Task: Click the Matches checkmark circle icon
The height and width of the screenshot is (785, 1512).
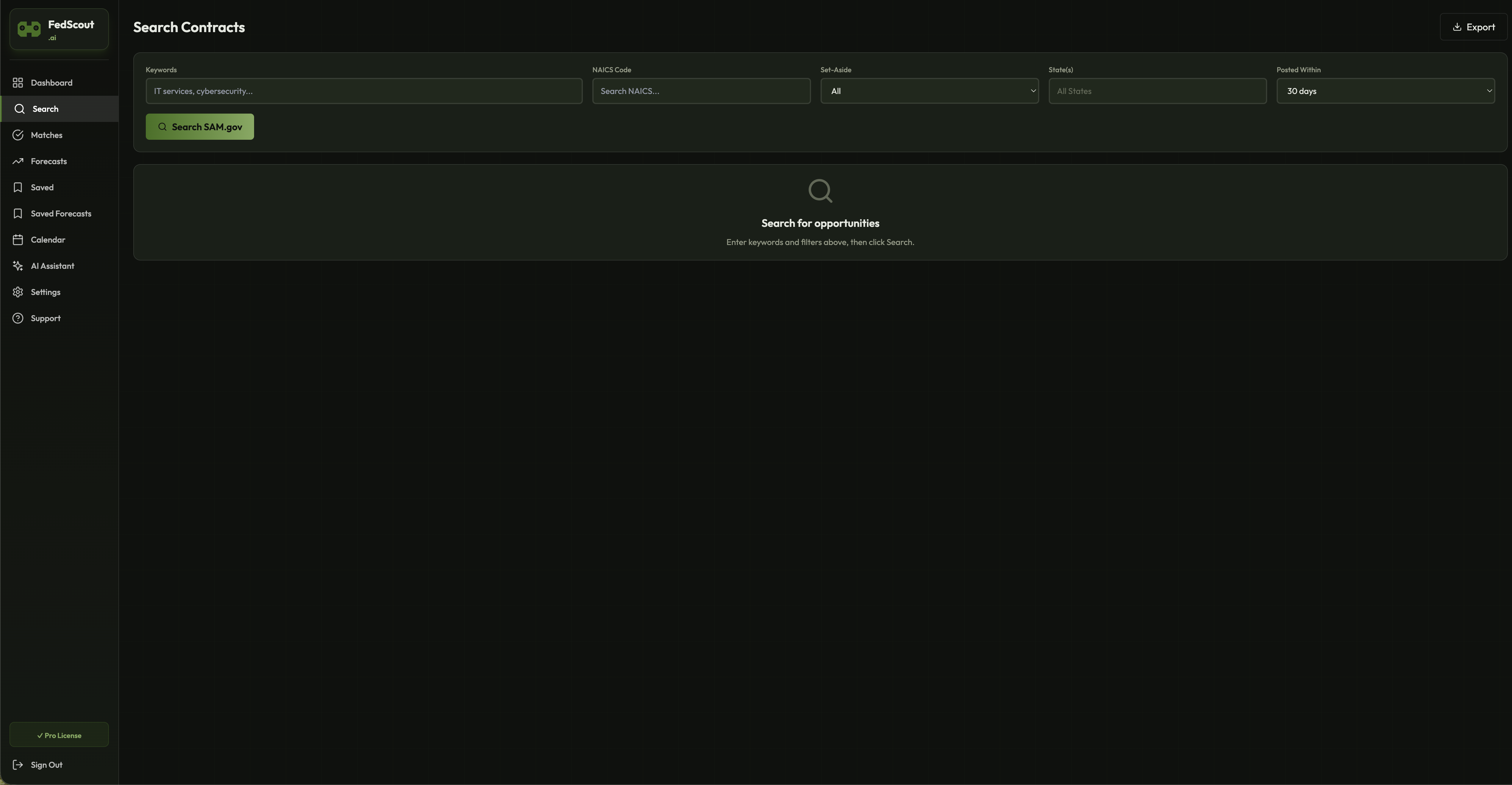Action: pos(18,135)
